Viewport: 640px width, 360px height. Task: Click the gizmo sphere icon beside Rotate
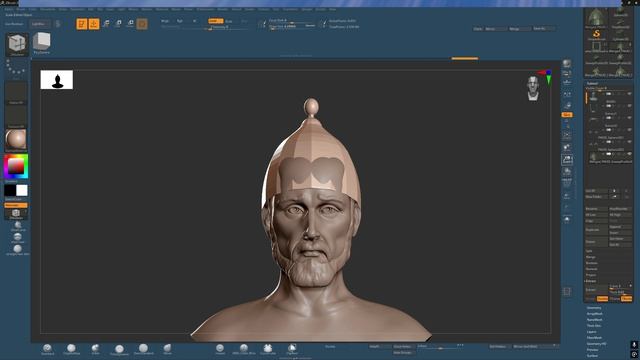[142, 24]
